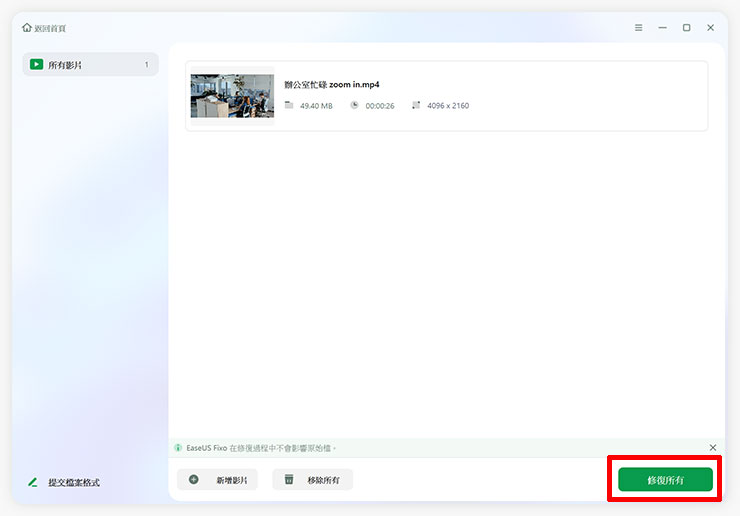Screen dimensions: 740x516
Task: Click the plus icon on 新增影片 button
Action: click(193, 480)
